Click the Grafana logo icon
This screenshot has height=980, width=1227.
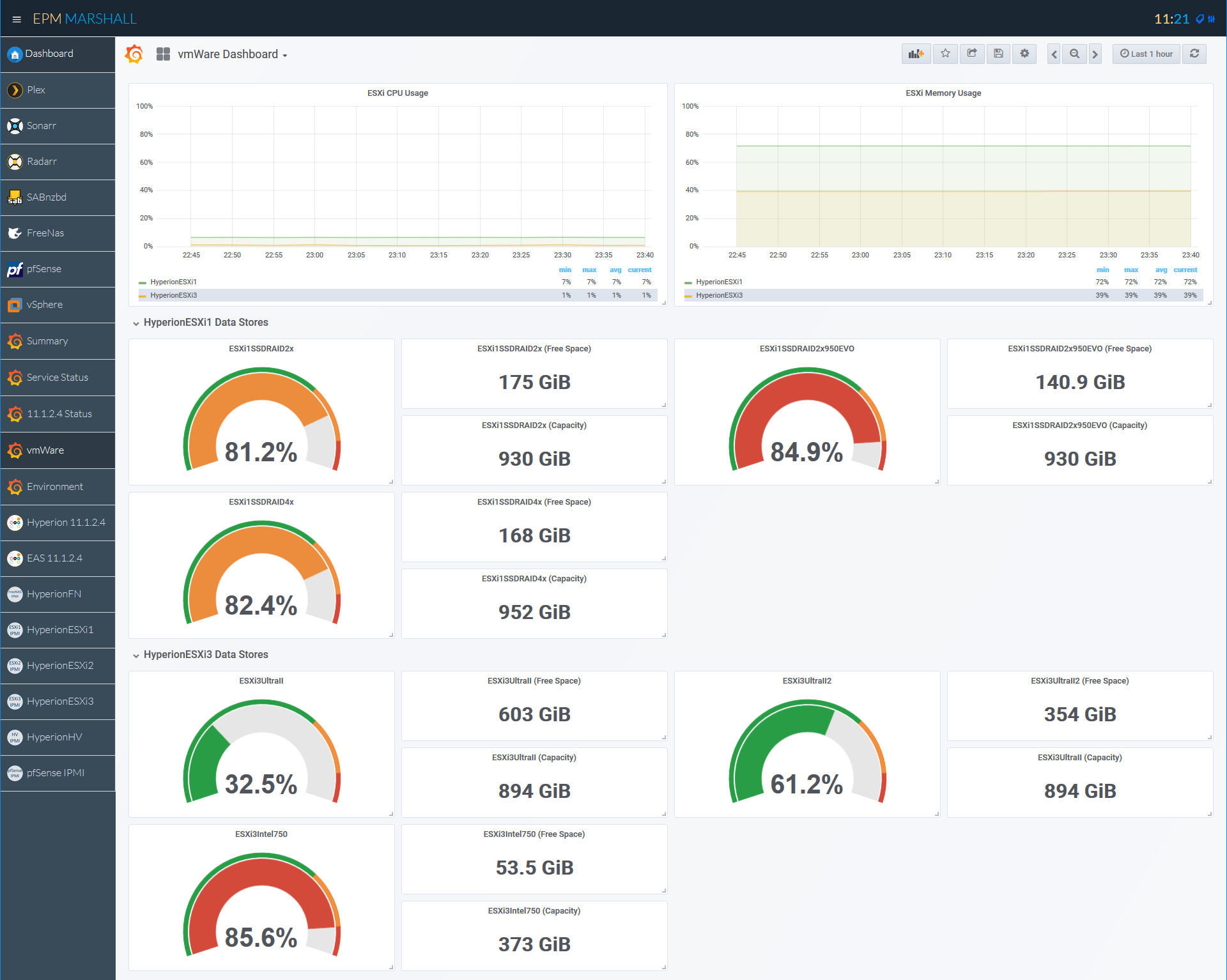click(x=134, y=54)
